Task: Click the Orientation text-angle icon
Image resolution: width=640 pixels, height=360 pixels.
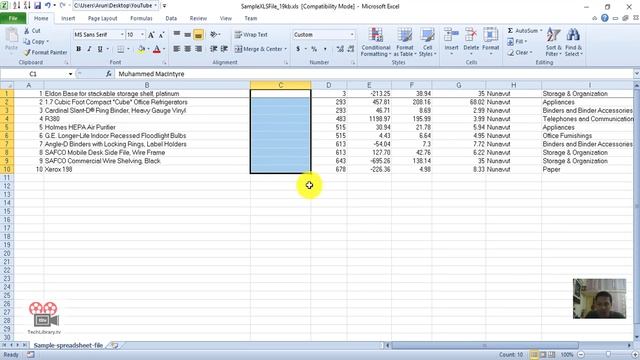Action: tap(213, 35)
